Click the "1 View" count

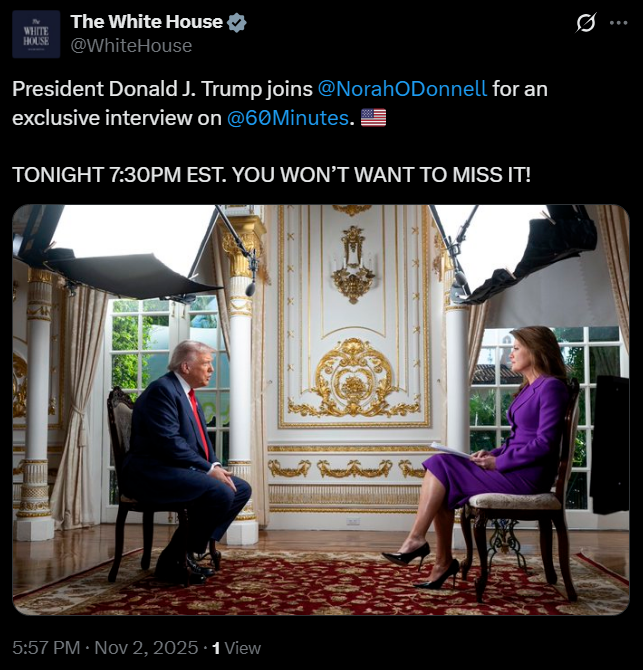click(236, 648)
